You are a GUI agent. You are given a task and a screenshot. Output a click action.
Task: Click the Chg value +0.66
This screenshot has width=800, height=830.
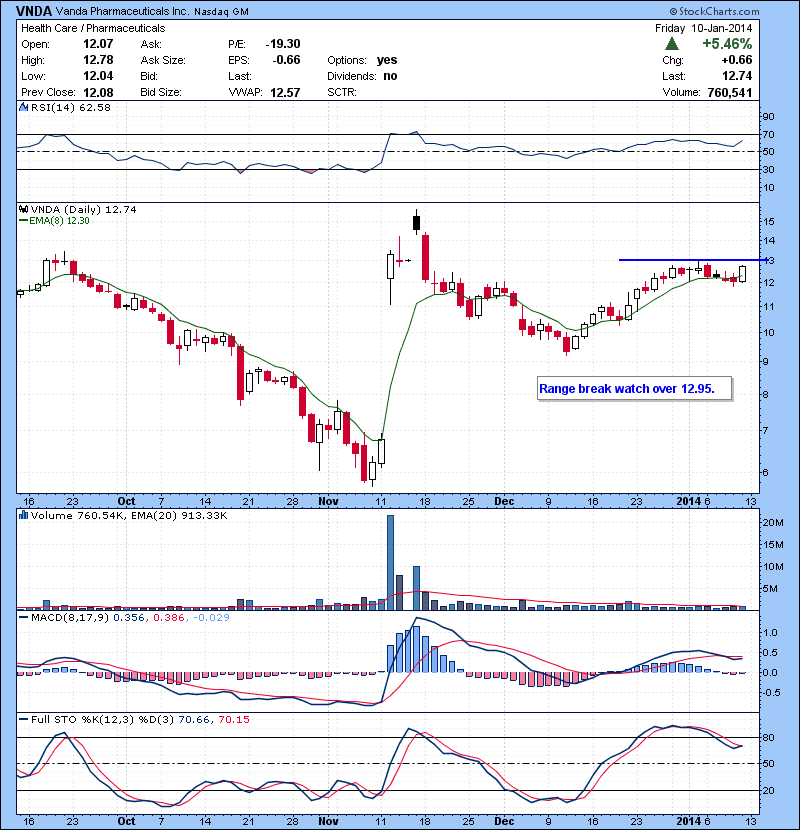click(736, 60)
